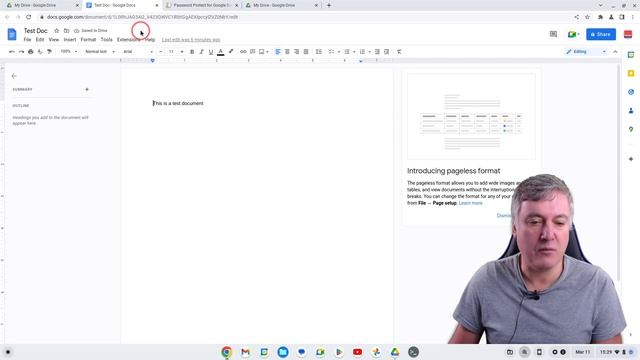Set justified text alignment
The image size is (640, 360).
(306, 52)
